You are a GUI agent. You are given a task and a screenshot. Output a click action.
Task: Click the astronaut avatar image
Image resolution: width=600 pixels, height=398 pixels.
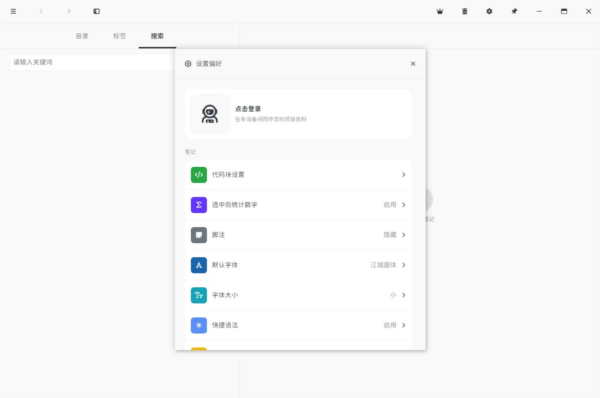[x=210, y=114]
